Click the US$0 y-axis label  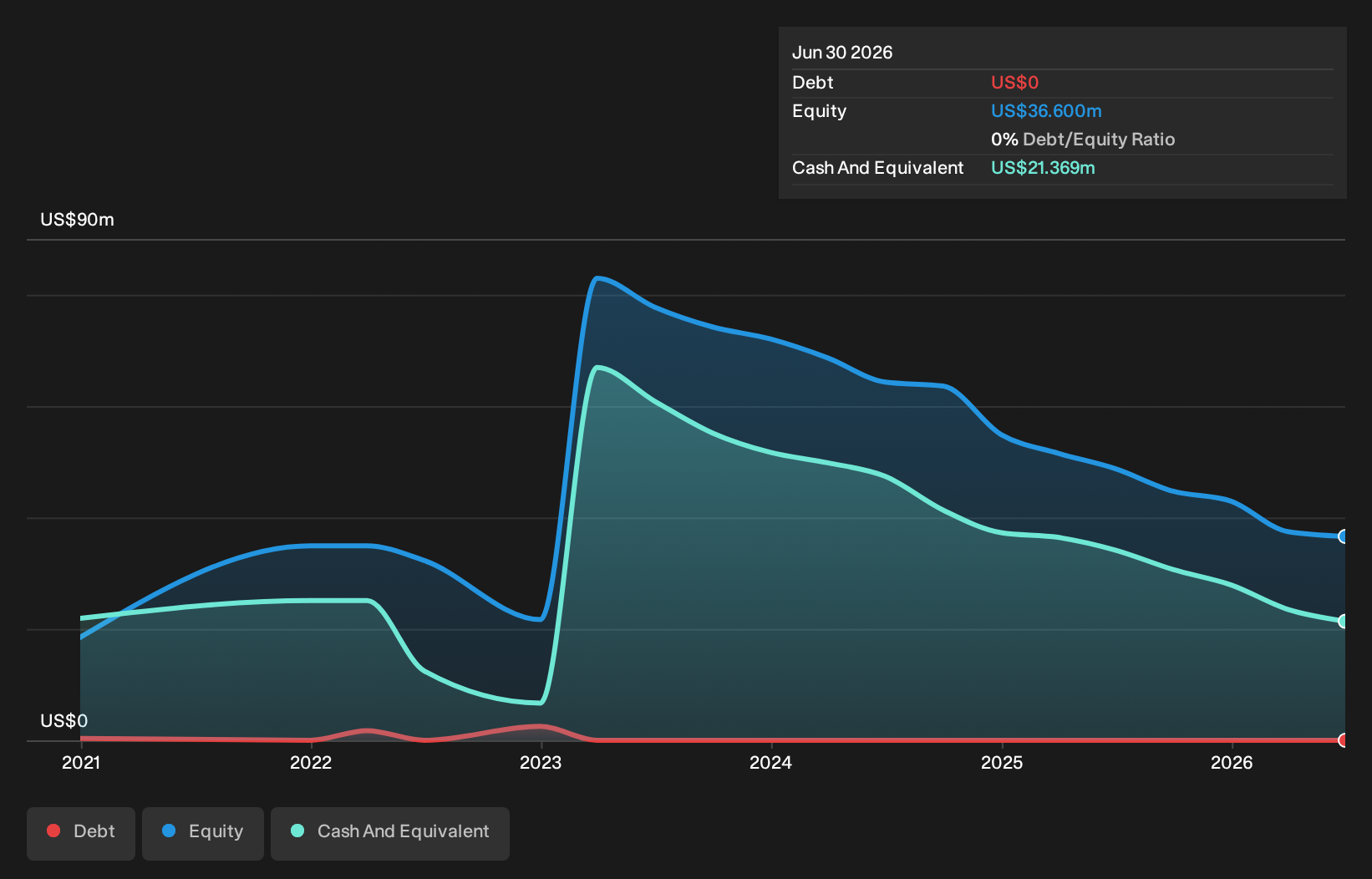[64, 721]
